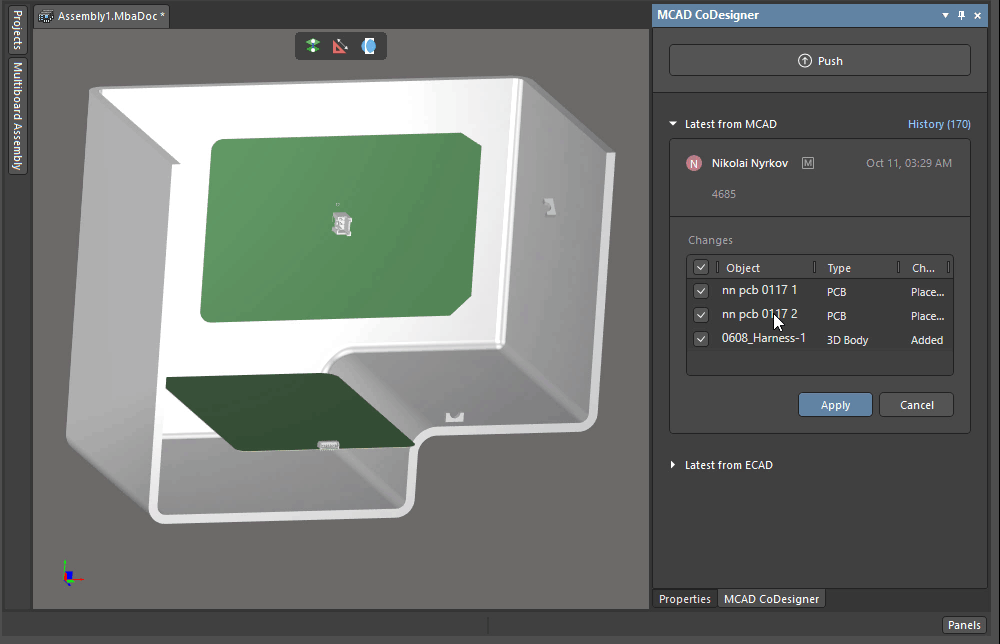
Task: Open the Section View tool in the viewport toolbar
Action: coord(369,45)
